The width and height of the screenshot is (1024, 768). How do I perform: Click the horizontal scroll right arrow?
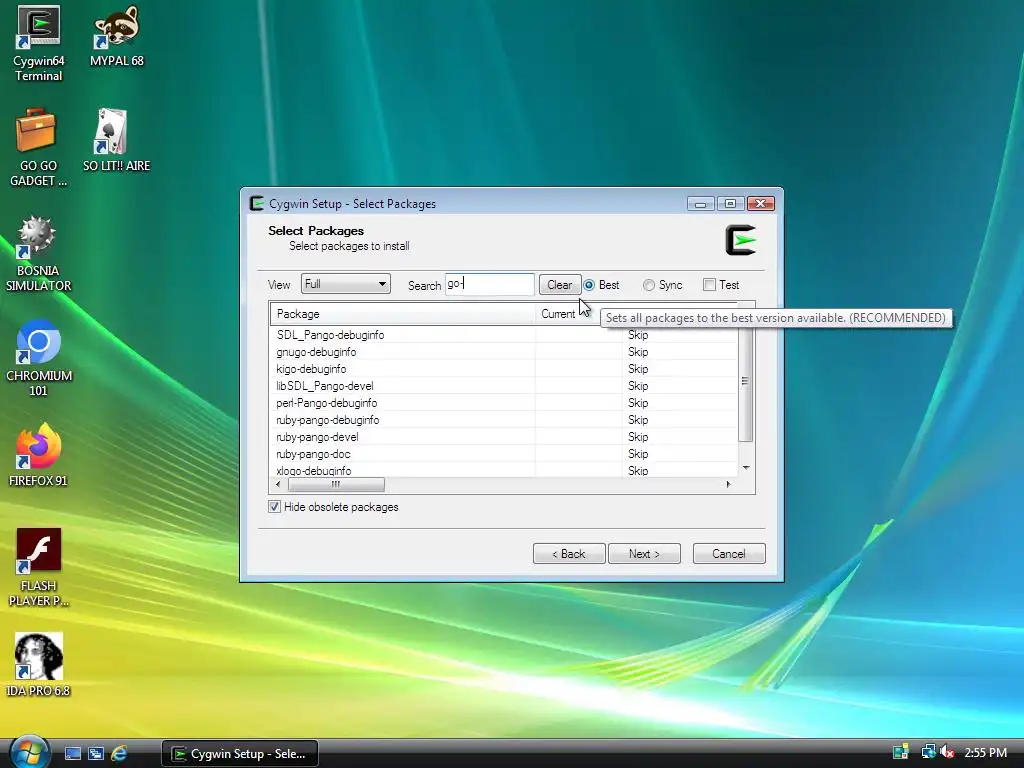tap(728, 485)
